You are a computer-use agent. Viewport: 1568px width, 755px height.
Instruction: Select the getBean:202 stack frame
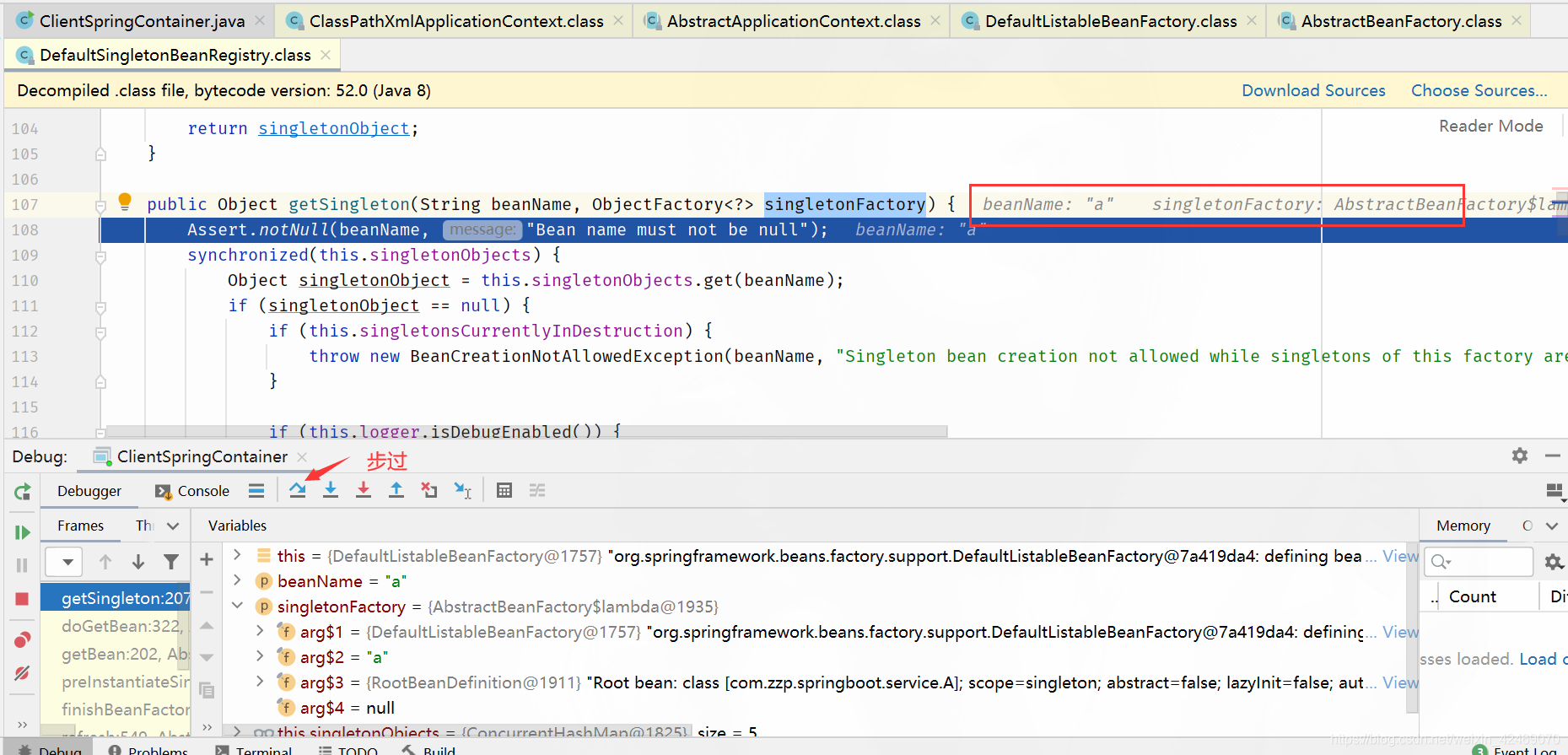click(x=116, y=654)
